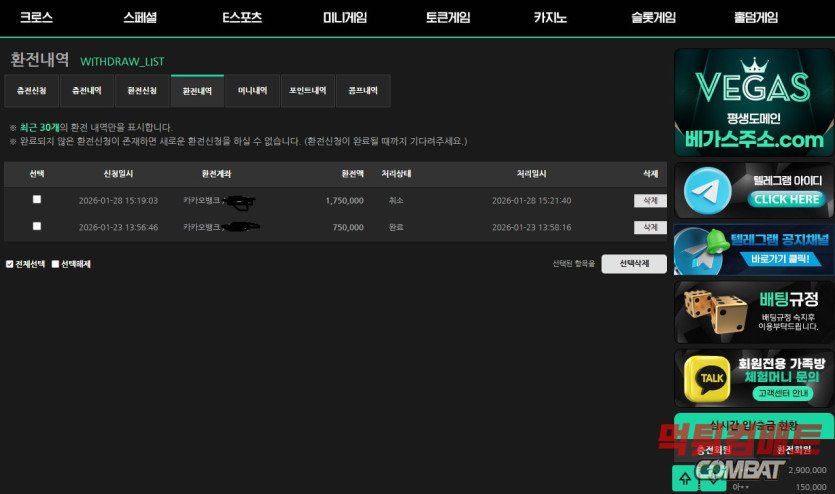This screenshot has width=835, height=494.
Task: Toggle the 선택해제 checkbox
Action: (55, 264)
